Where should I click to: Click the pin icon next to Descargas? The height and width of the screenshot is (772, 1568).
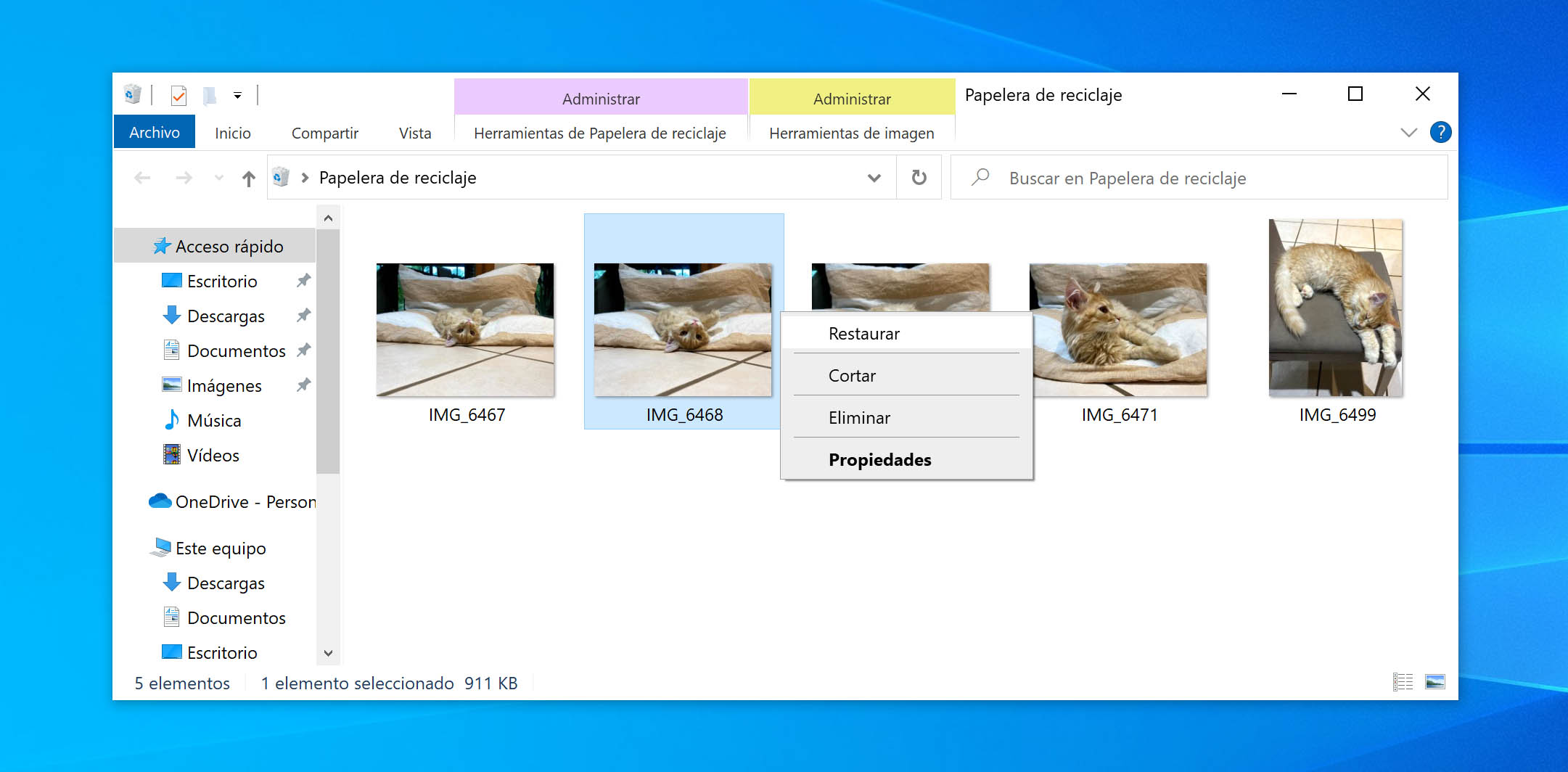coord(303,315)
